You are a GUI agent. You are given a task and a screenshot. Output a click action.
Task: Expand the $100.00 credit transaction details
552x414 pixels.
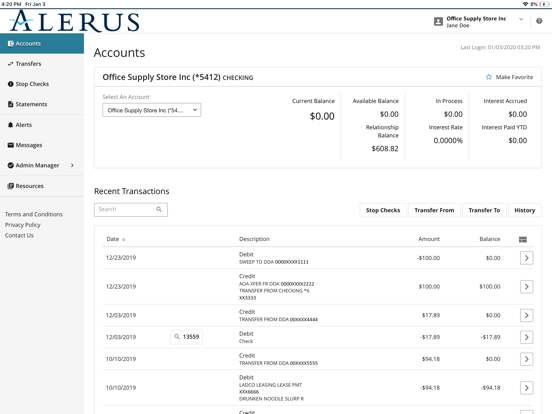(526, 287)
